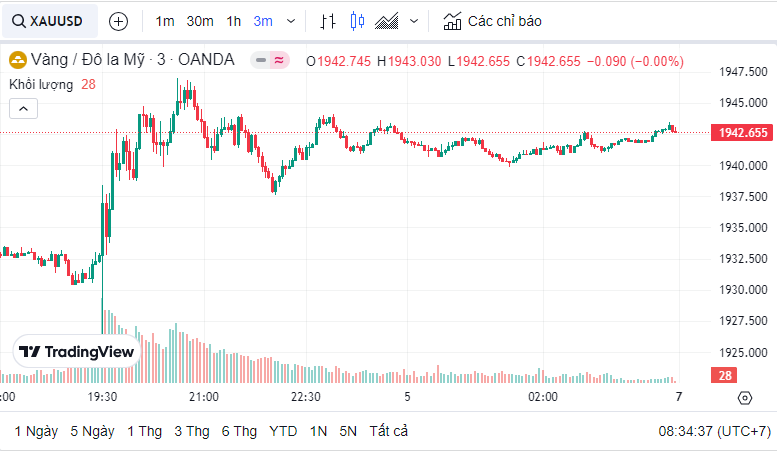Open chart settings gear icon
This screenshot has height=451, width=777.
click(744, 397)
